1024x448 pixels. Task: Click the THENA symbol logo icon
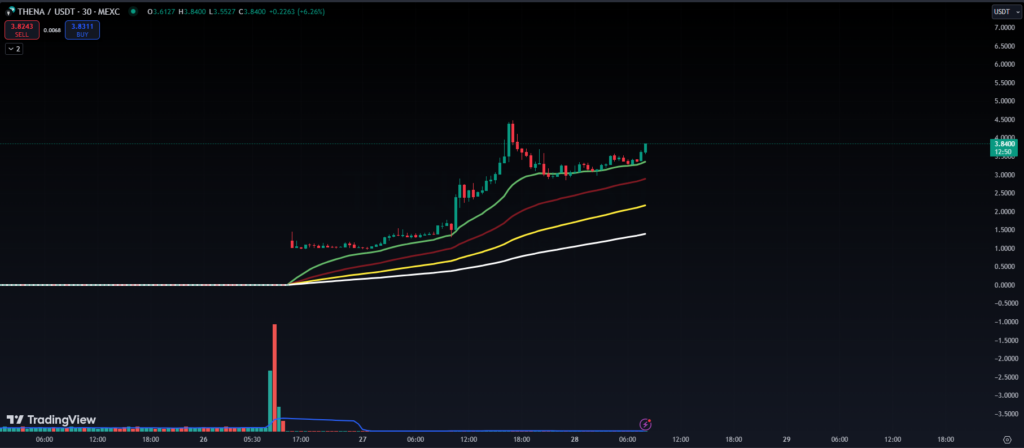[x=10, y=12]
